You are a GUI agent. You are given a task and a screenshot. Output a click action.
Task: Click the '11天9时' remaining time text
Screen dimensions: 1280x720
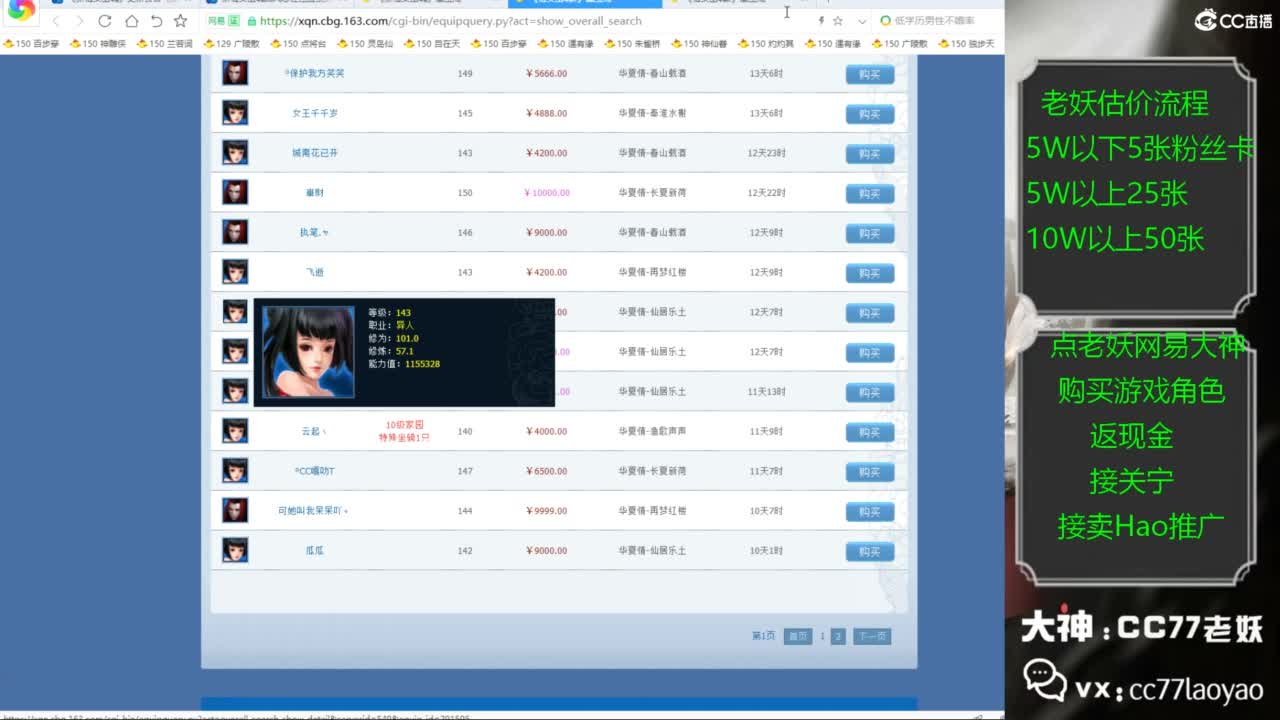coord(767,431)
